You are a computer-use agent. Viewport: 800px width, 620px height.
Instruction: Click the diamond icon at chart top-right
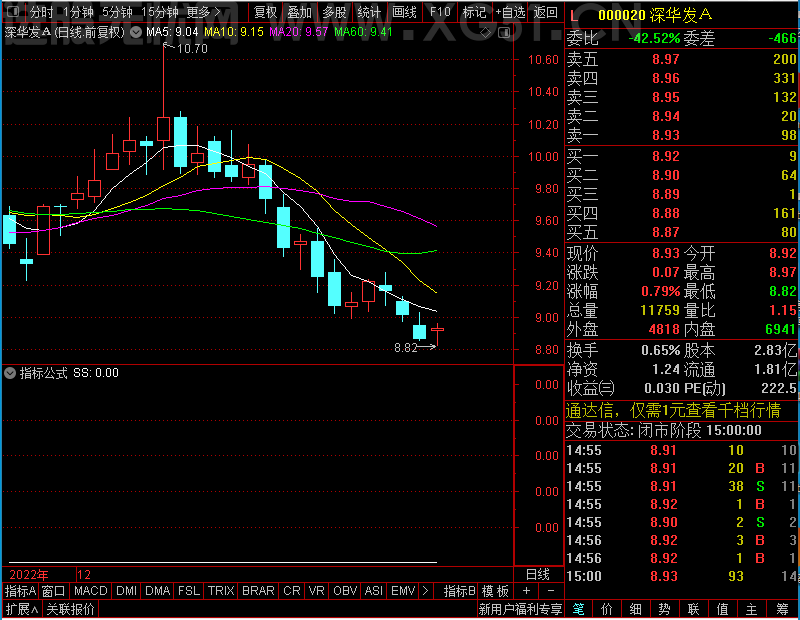[486, 33]
